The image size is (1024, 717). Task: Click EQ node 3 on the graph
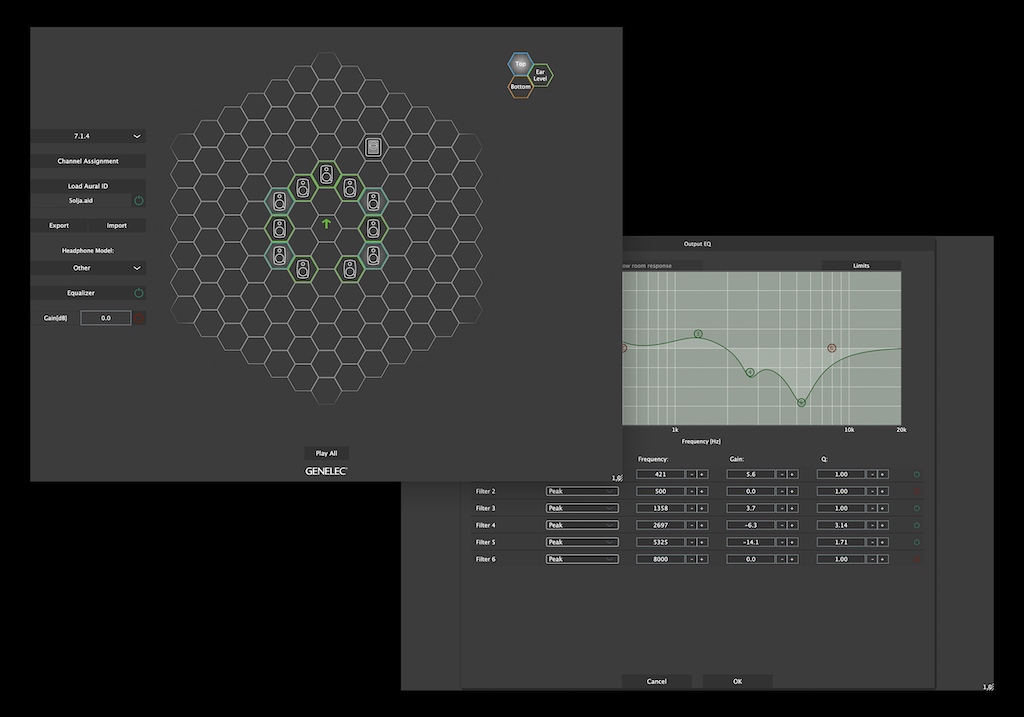698,334
